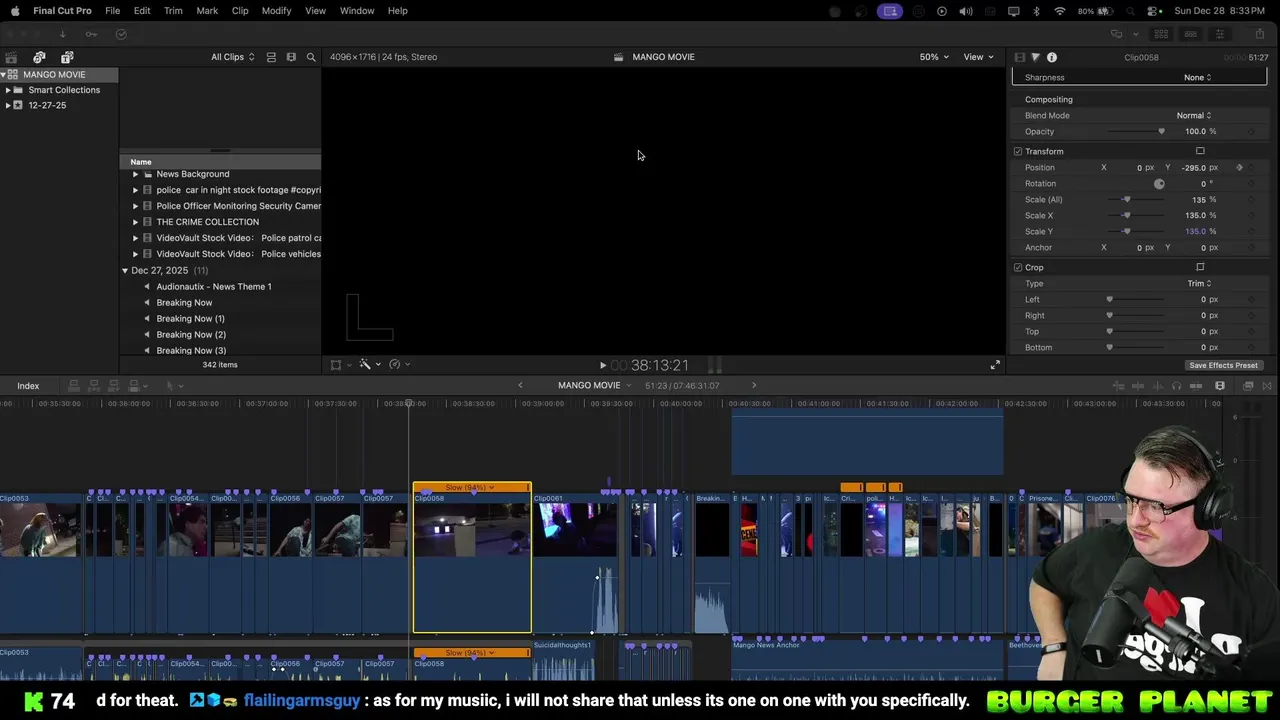The height and width of the screenshot is (720, 1280).
Task: Toggle the Crop checkbox
Action: pyautogui.click(x=1018, y=267)
